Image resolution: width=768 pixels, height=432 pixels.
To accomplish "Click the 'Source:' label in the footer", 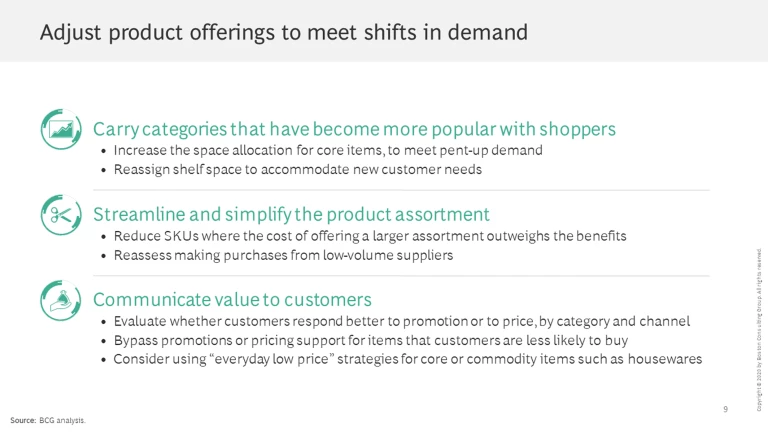I will click(x=23, y=420).
